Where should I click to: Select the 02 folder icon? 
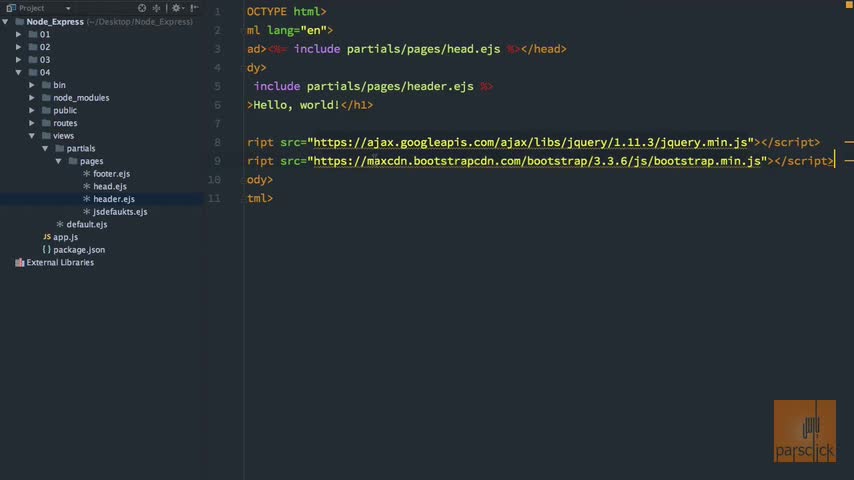[x=33, y=47]
